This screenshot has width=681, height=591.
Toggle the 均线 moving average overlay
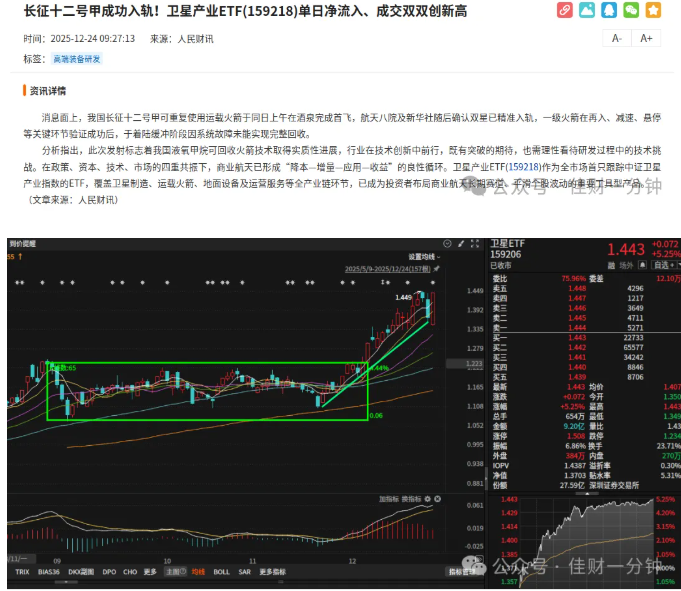[198, 571]
